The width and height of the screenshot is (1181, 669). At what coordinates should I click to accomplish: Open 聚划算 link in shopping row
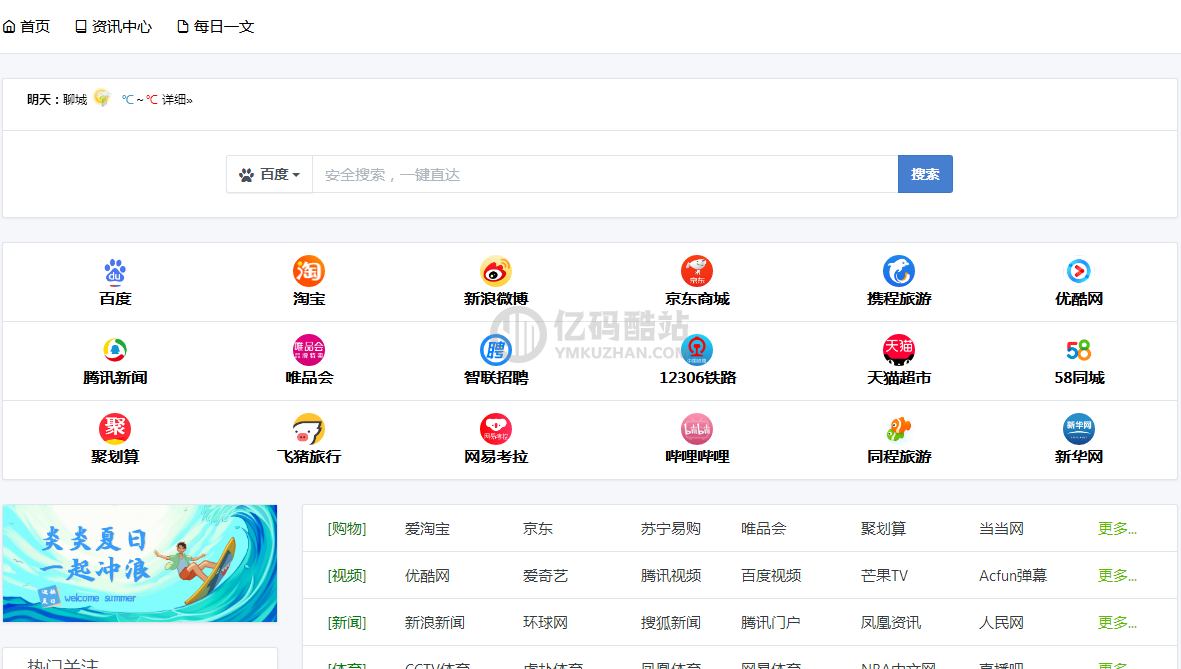tap(883, 529)
